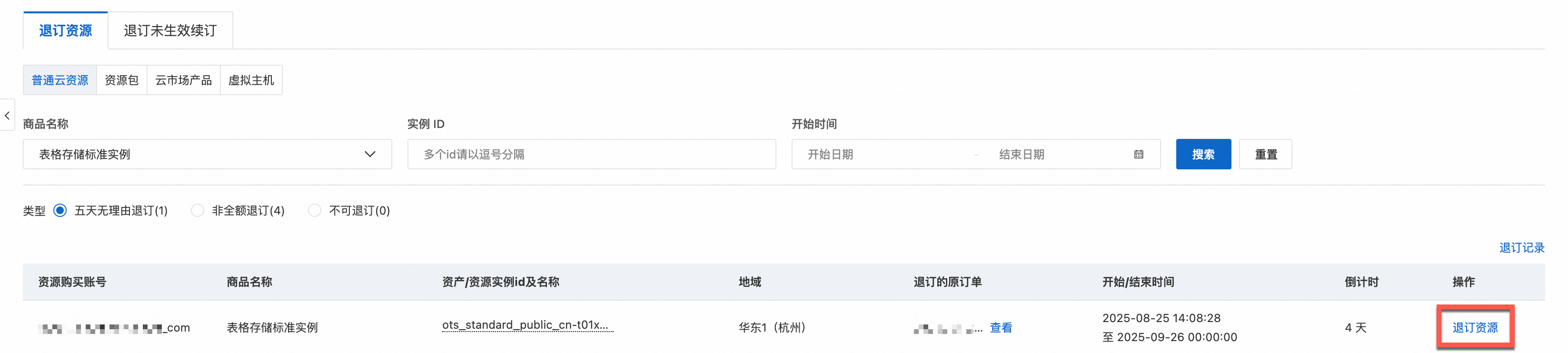The image size is (1568, 353).
Task: Click the 退订资源 action link in table row
Action: point(1475,328)
